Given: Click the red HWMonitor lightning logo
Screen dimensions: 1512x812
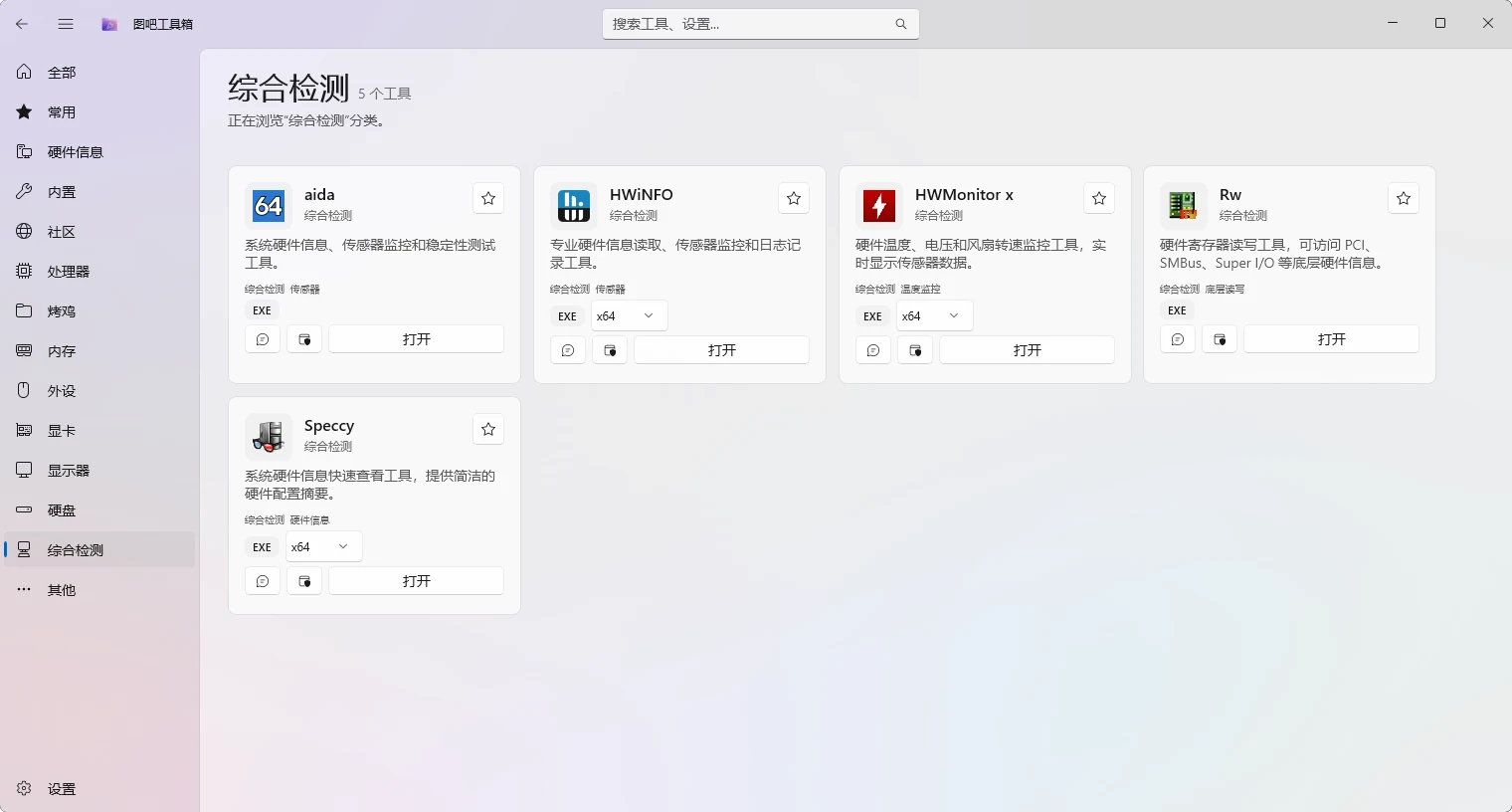Looking at the screenshot, I should click(879, 206).
